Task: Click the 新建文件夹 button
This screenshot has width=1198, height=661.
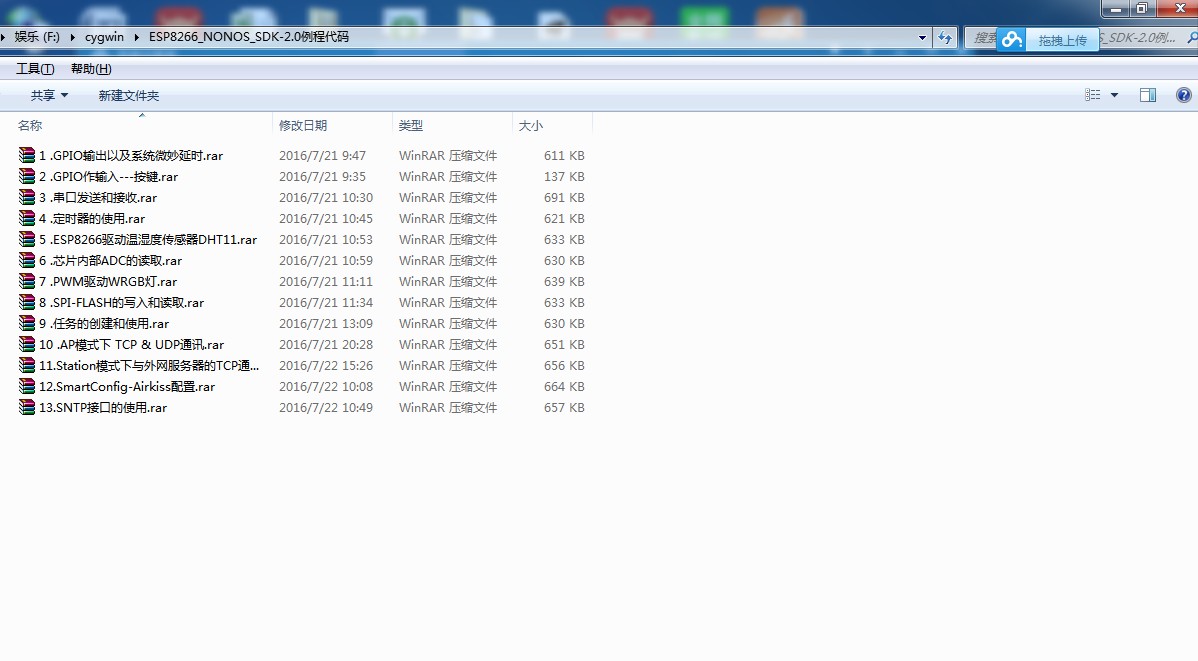Action: click(128, 96)
